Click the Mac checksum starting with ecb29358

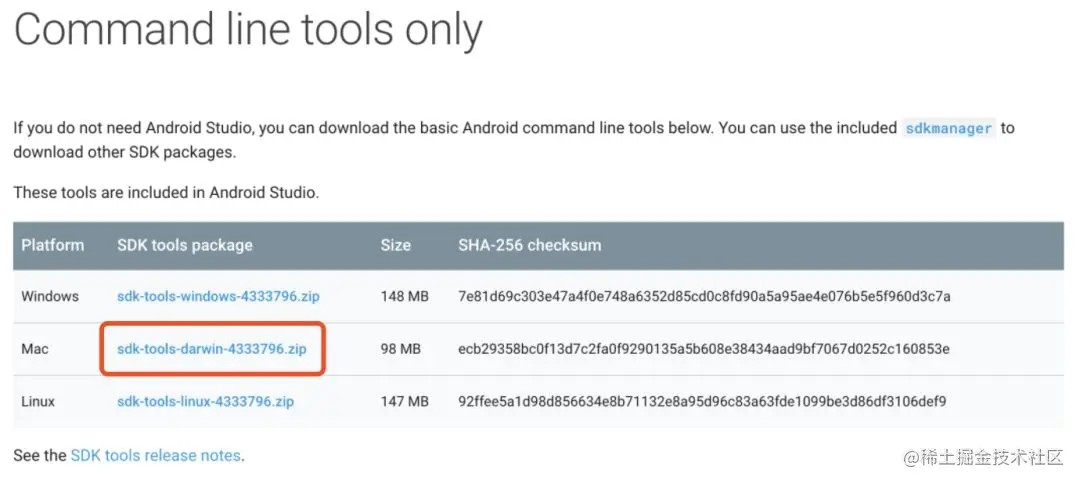coord(704,349)
